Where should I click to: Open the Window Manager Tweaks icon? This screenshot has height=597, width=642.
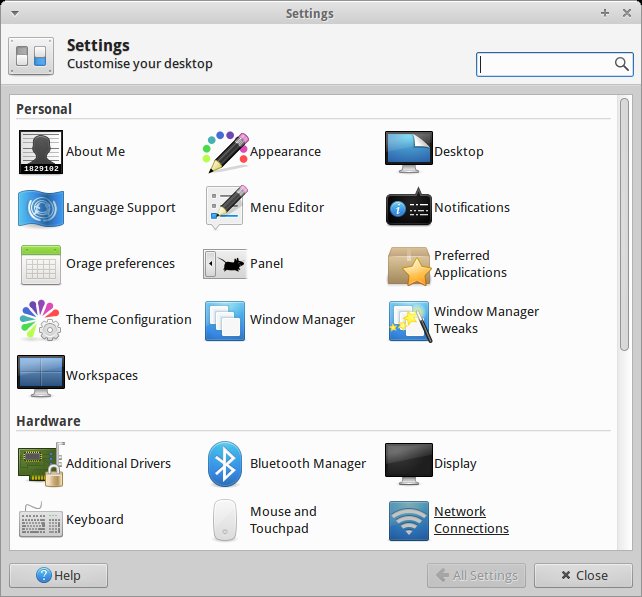pos(410,321)
